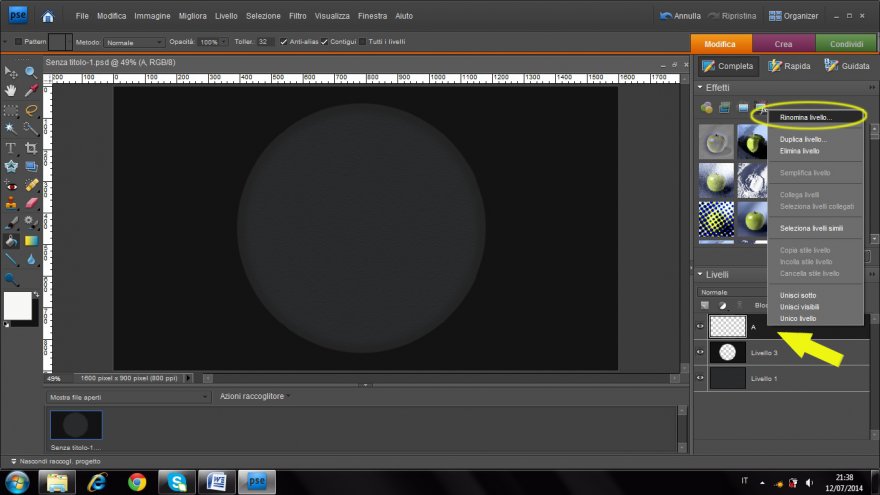Activate the Eraser tool
Screen dimensions: 880x495
(x=31, y=203)
